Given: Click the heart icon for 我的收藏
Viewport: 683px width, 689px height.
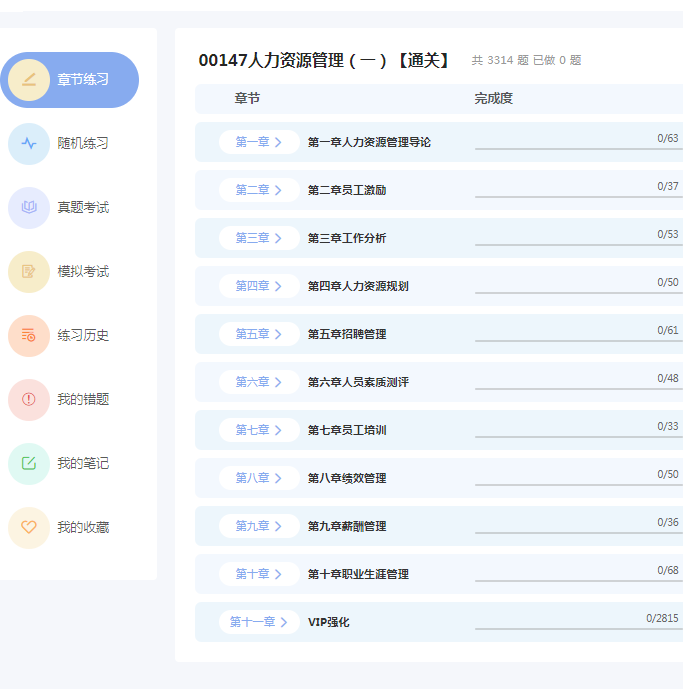Looking at the screenshot, I should click(x=29, y=527).
